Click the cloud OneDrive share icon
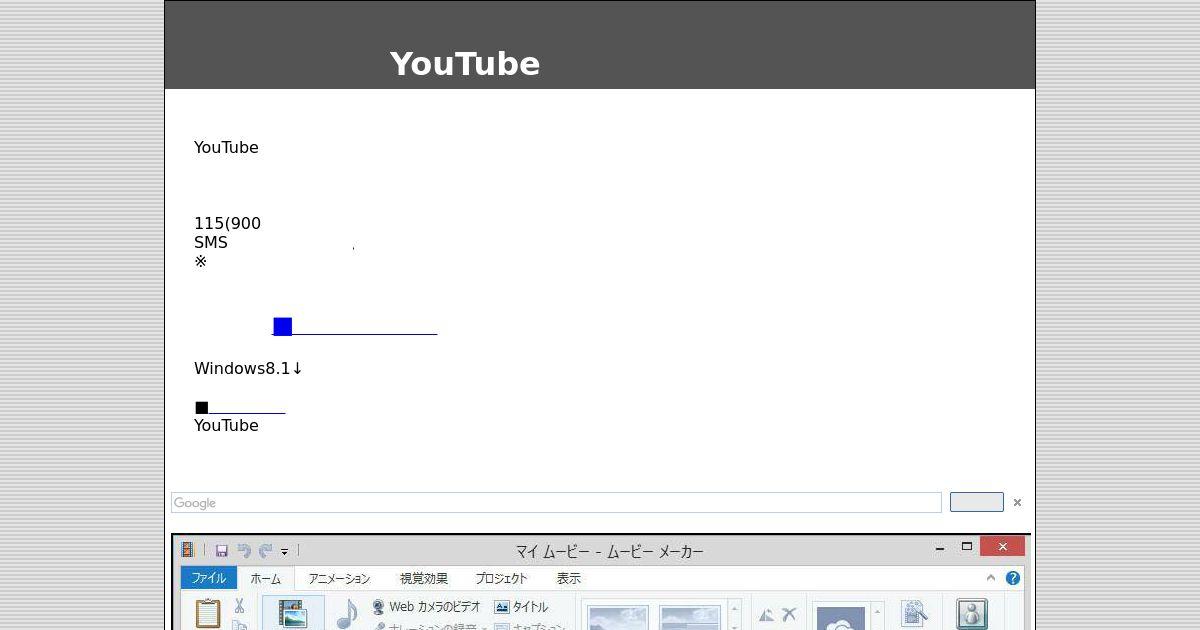Image resolution: width=1200 pixels, height=630 pixels. point(841,618)
